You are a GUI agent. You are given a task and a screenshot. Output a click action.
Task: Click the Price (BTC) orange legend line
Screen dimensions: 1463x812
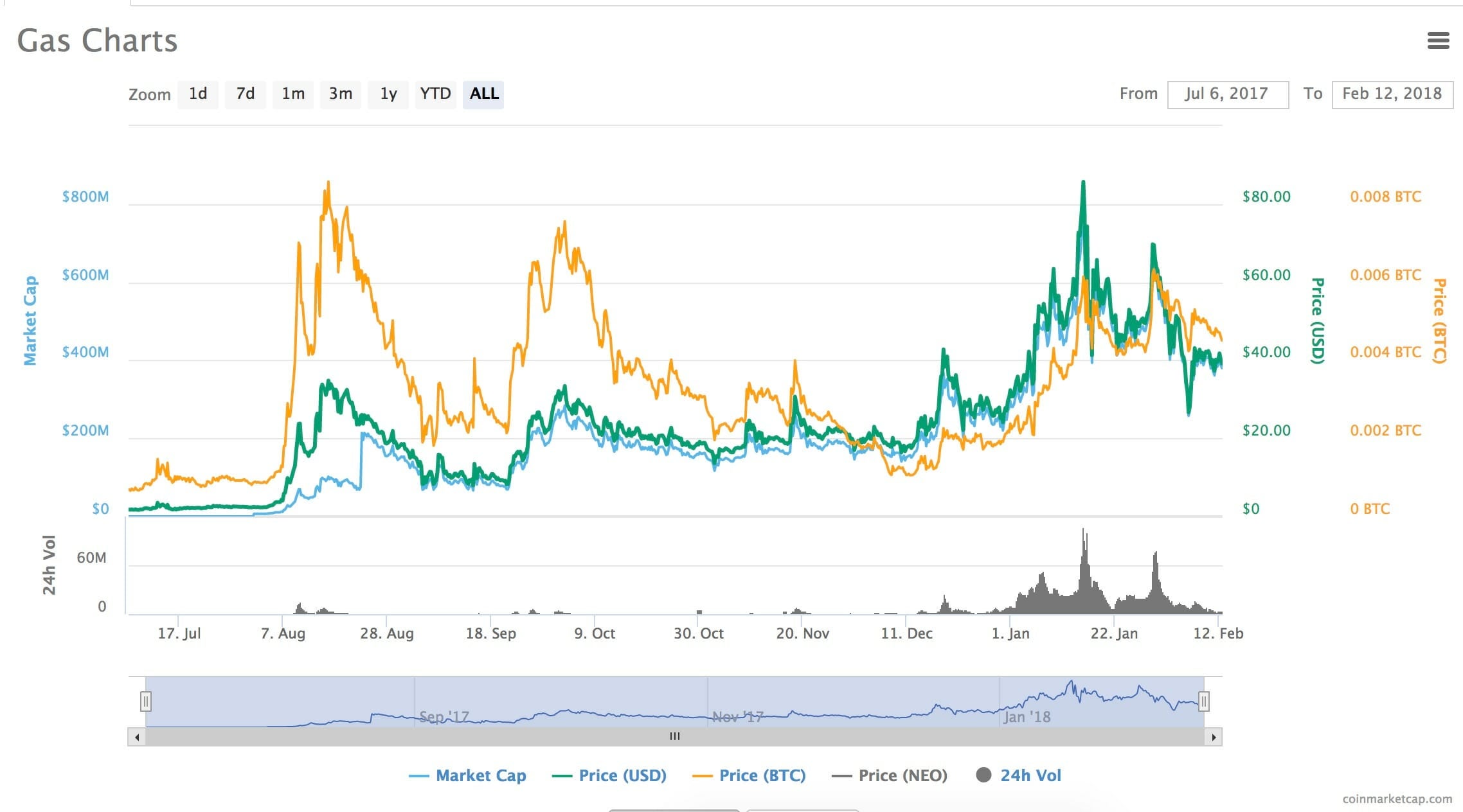[x=702, y=777]
